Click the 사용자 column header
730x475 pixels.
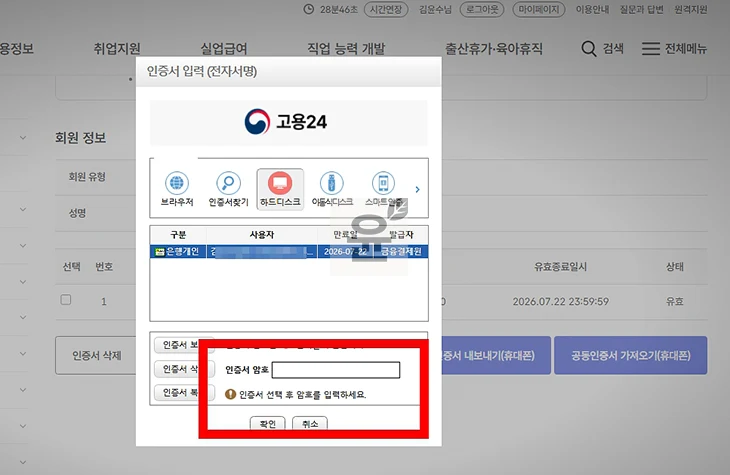coord(262,235)
